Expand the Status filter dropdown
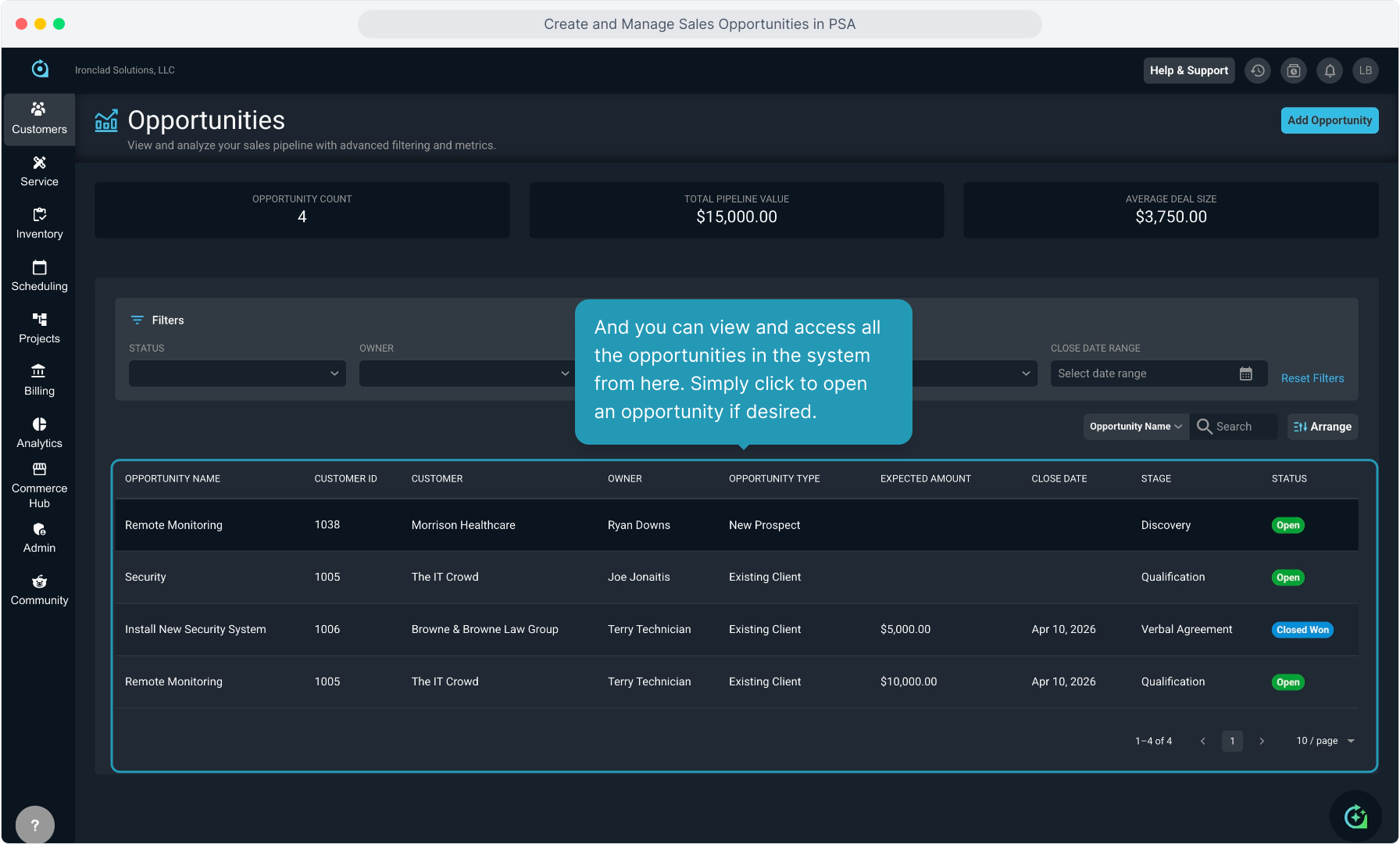The image size is (1400, 844). [x=237, y=374]
